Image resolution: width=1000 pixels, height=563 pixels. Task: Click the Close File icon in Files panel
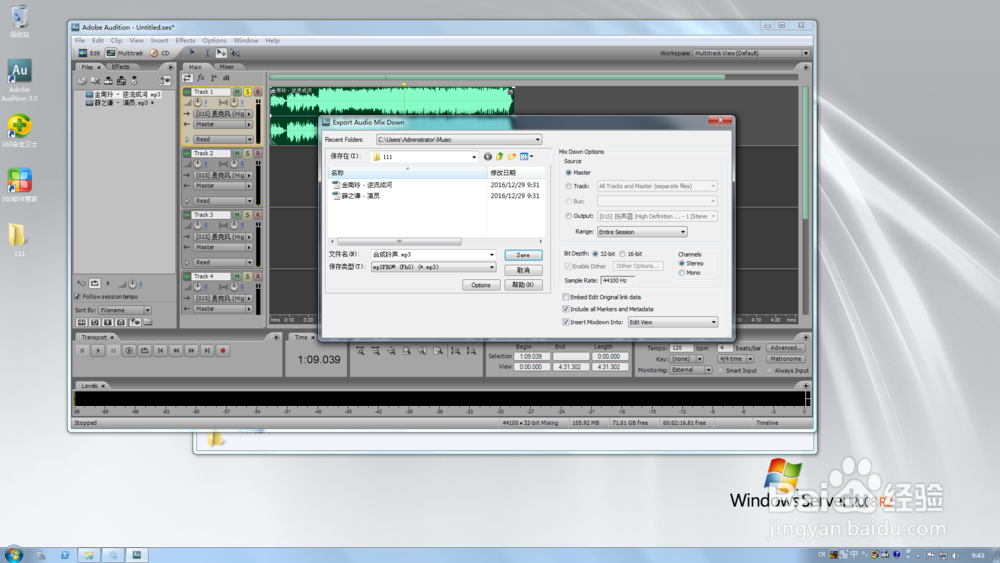(x=95, y=81)
